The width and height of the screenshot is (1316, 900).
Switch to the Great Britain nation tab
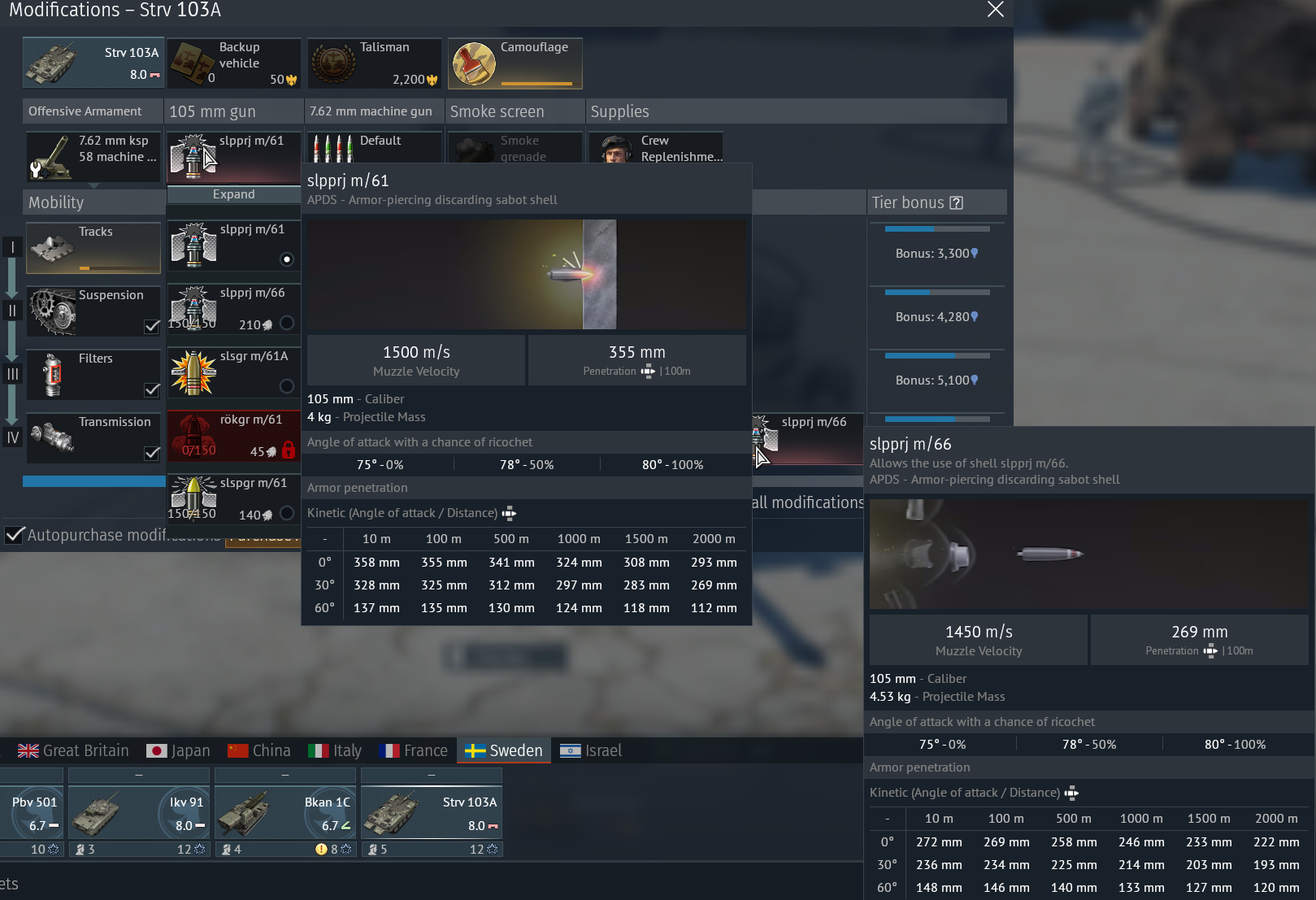(x=73, y=750)
